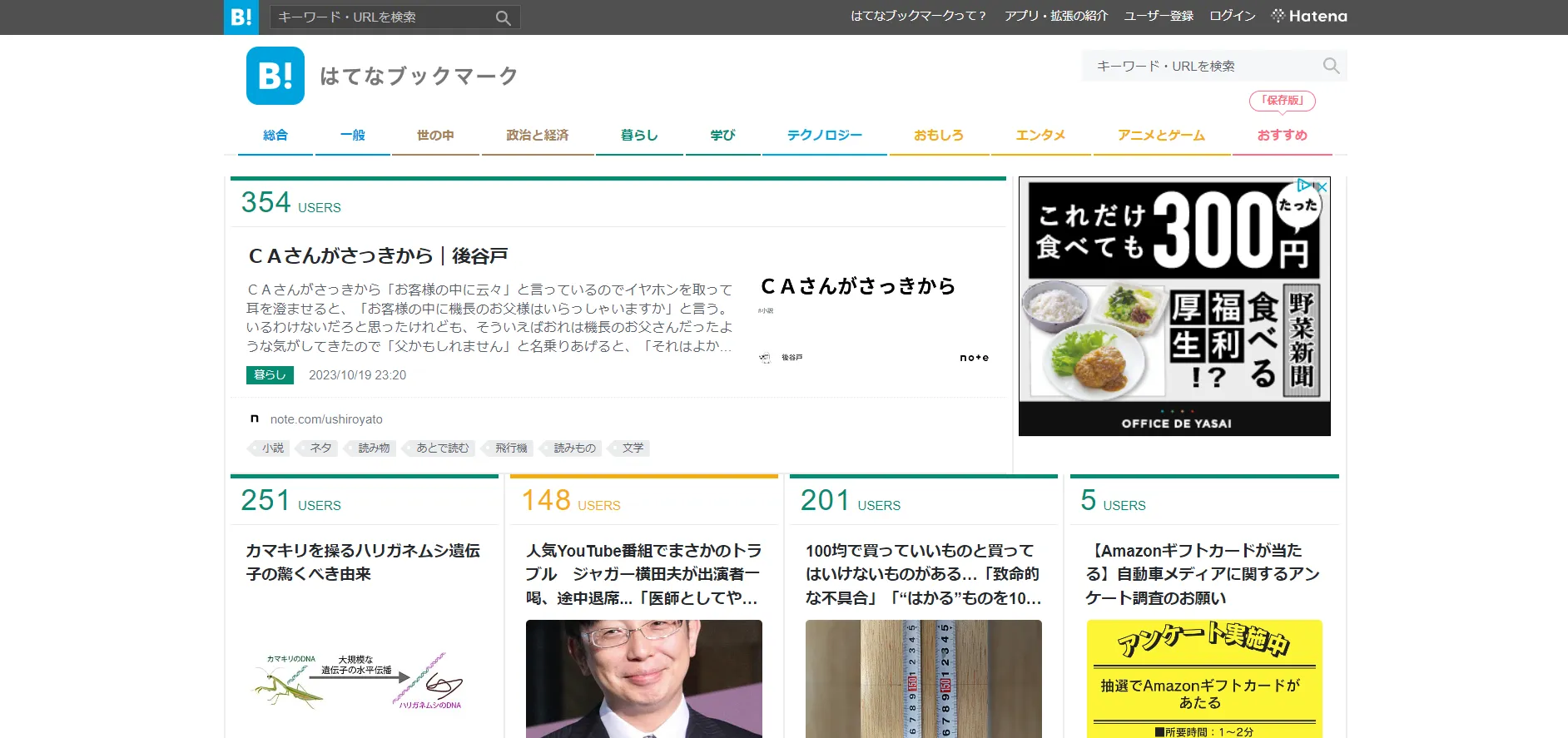The image size is (1568, 738).
Task: Click the measuring tape thumbnail
Action: coord(924,679)
